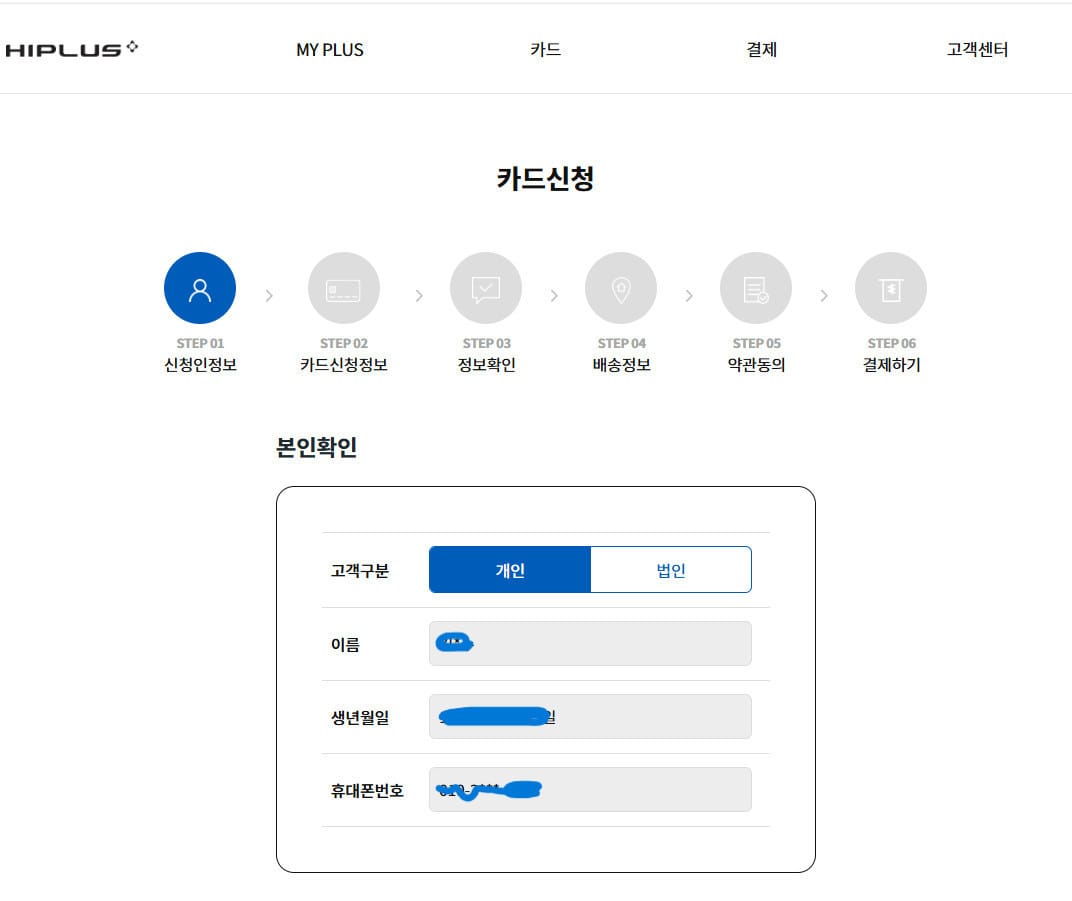The width and height of the screenshot is (1072, 901).
Task: Click the STEP 04 배송정보 location pin icon
Action: [x=620, y=287]
